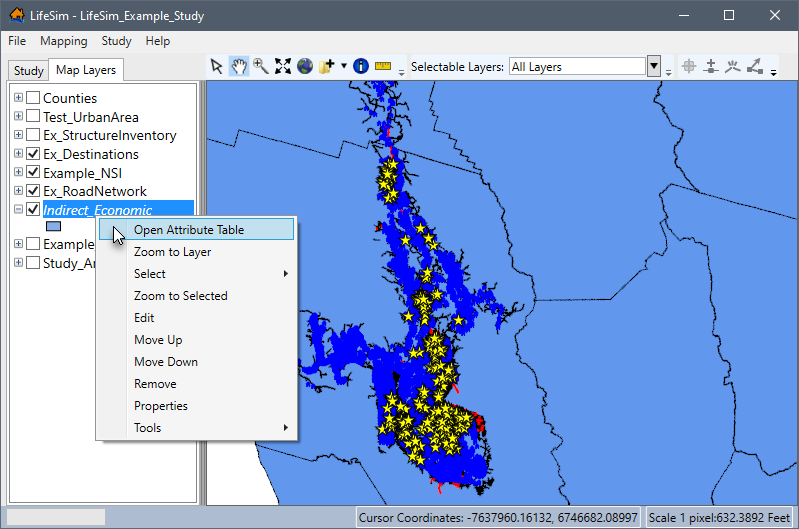Open the File menu
Viewport: 799px width, 529px height.
17,41
